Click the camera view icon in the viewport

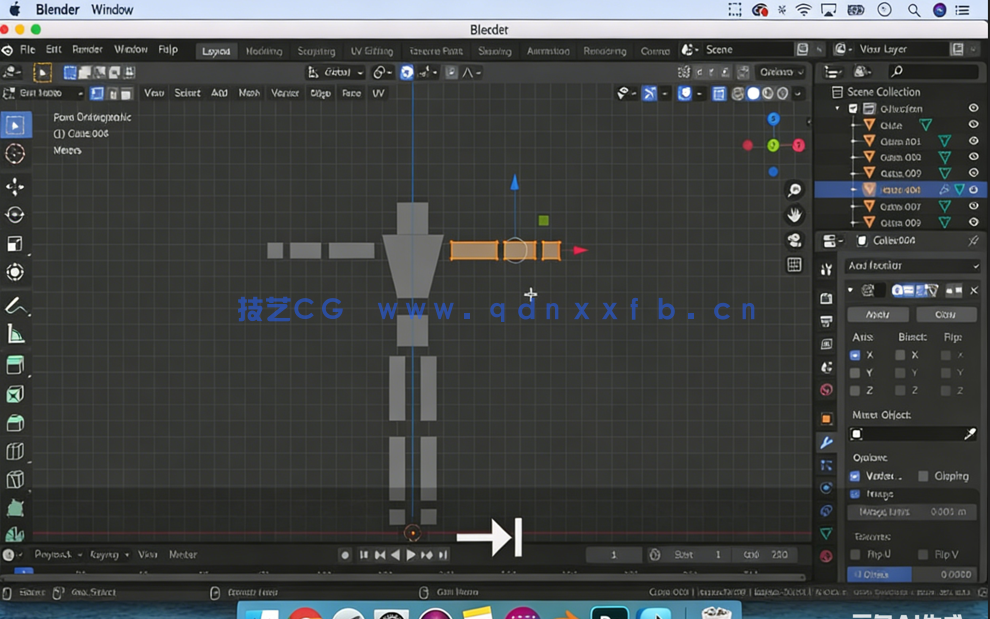tap(794, 238)
